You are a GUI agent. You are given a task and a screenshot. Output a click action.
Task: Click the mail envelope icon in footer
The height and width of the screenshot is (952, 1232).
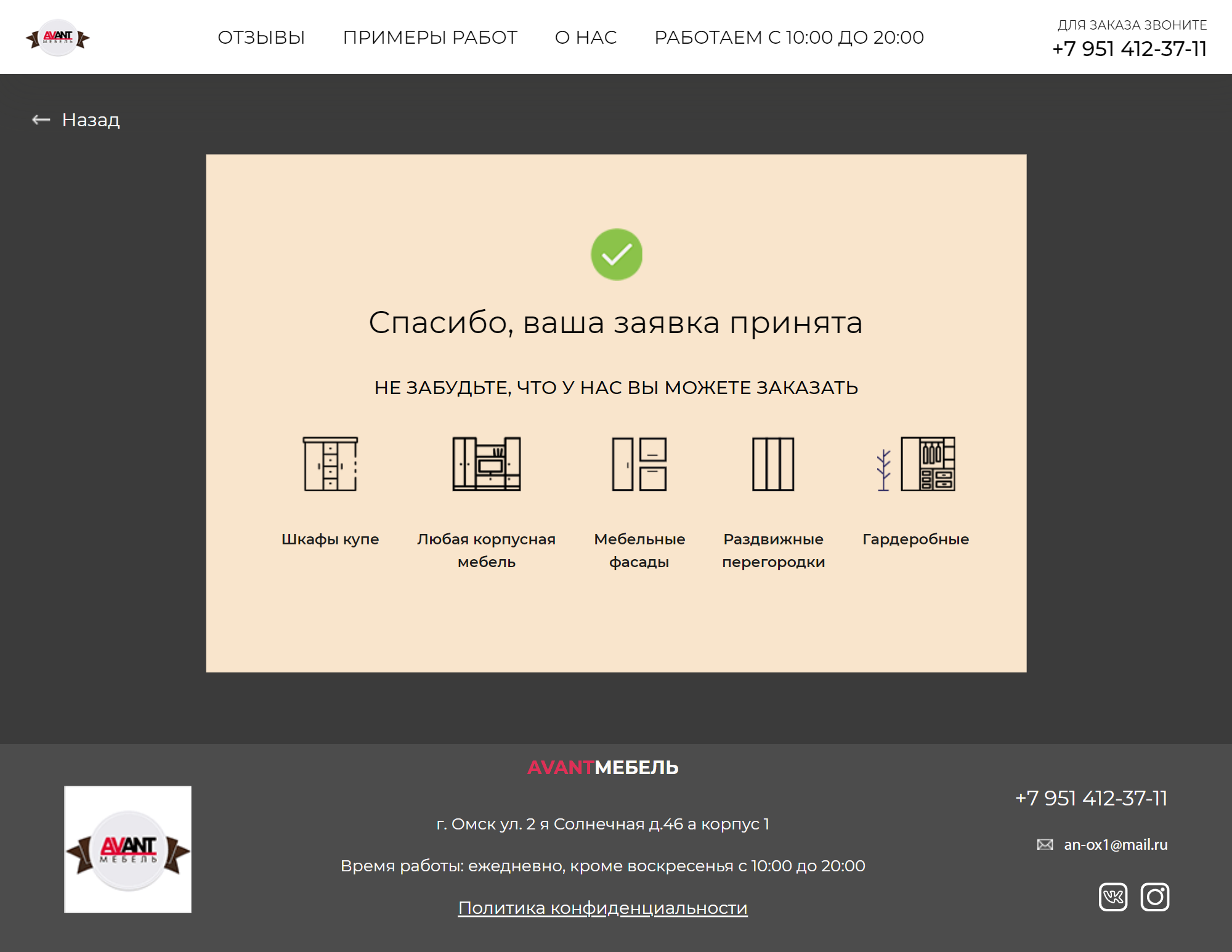coord(1045,844)
